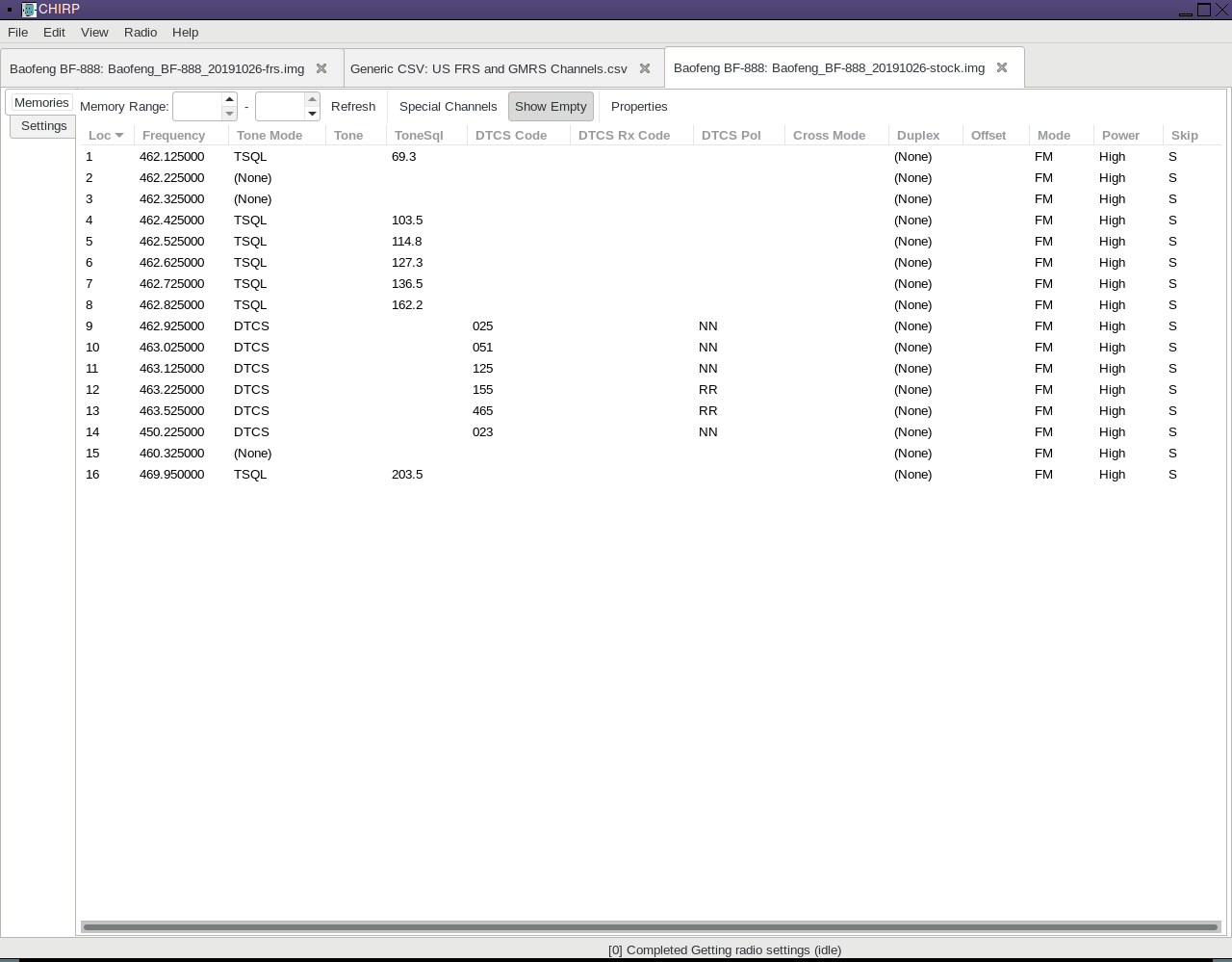Select DTCS Code cell 023
Screen dimensions: 1232x962
tap(483, 431)
